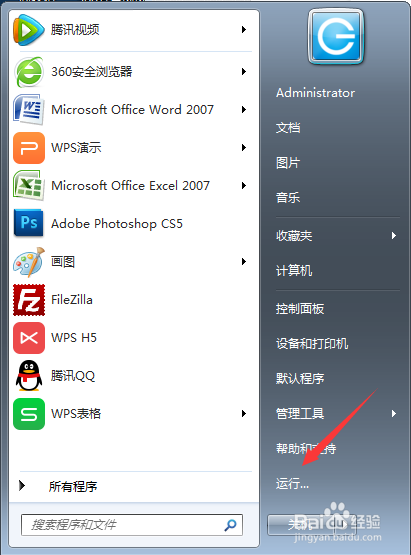Expand the 管理工具 submenu arrow
411x555 pixels.
tap(394, 413)
